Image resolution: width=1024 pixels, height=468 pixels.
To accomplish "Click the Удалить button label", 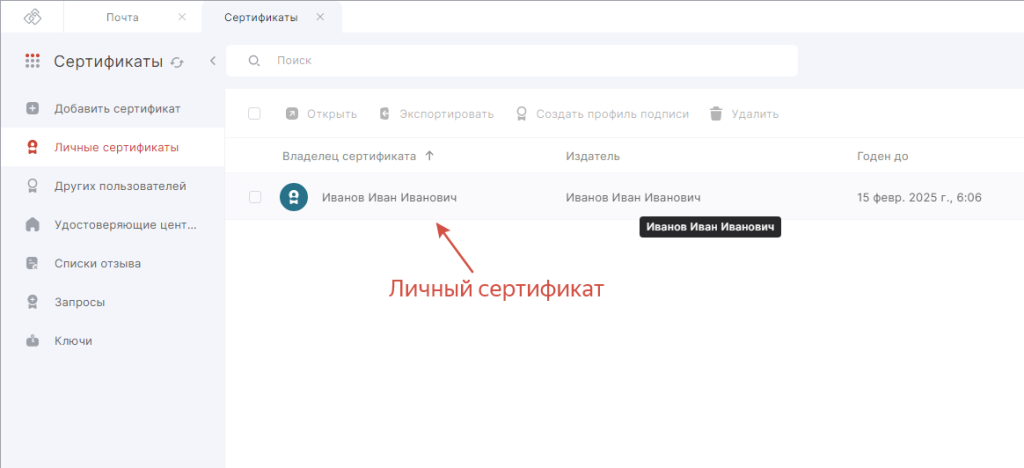I will point(755,114).
